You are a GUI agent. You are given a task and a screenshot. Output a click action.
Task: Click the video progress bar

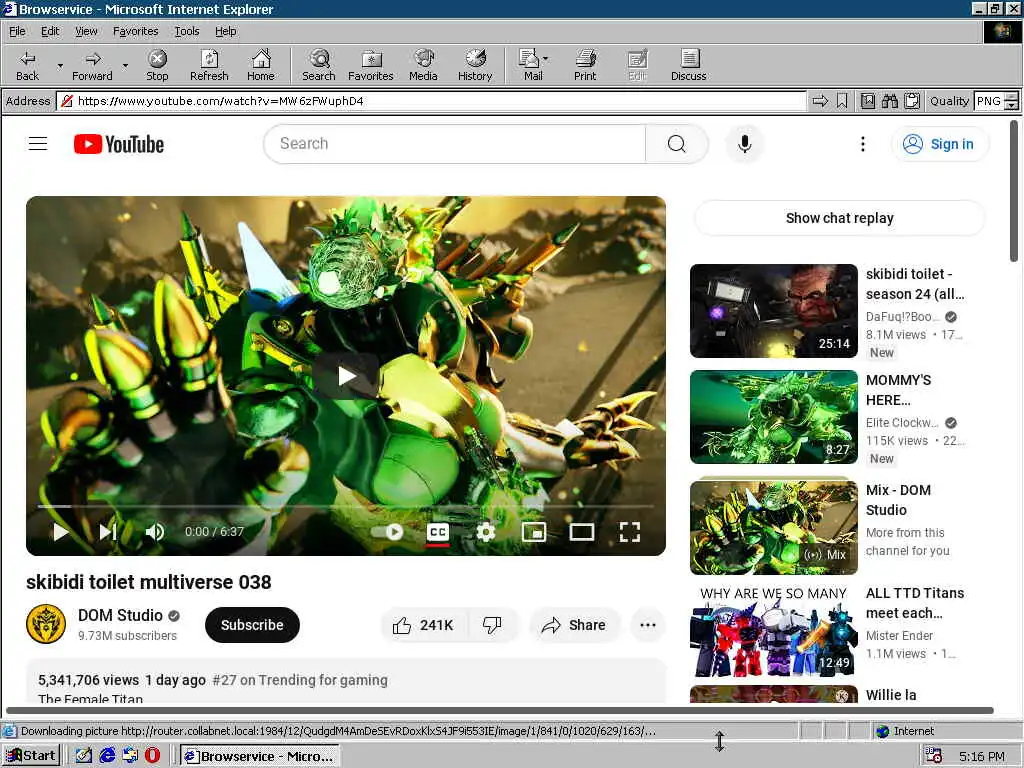(345, 506)
